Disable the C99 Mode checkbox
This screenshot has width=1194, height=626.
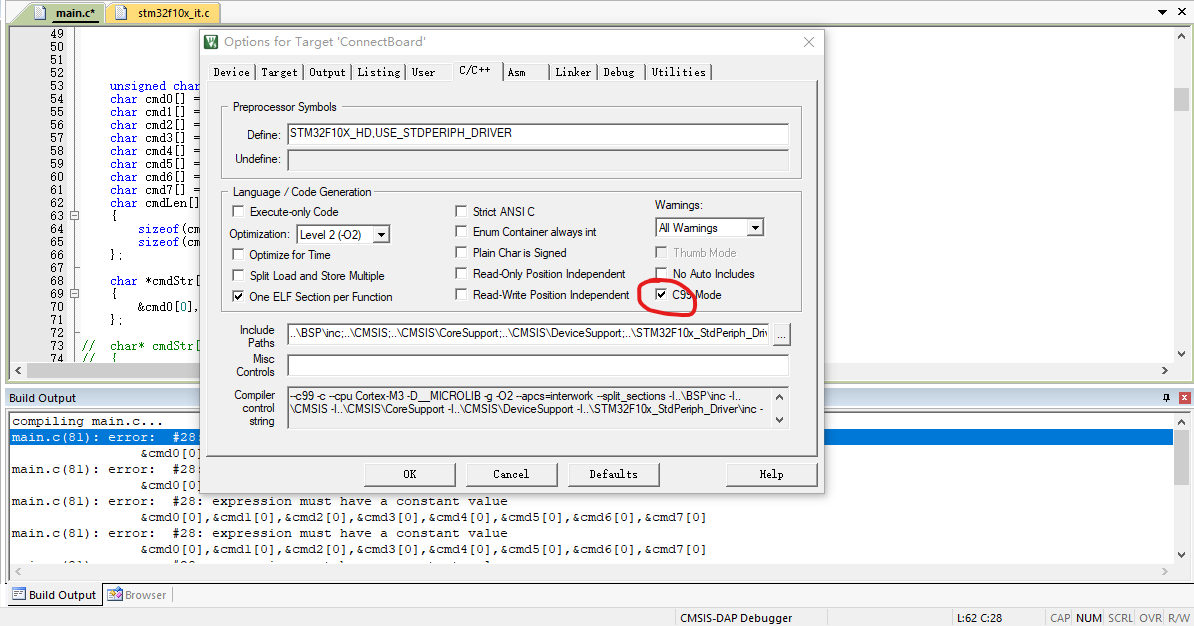(x=662, y=294)
